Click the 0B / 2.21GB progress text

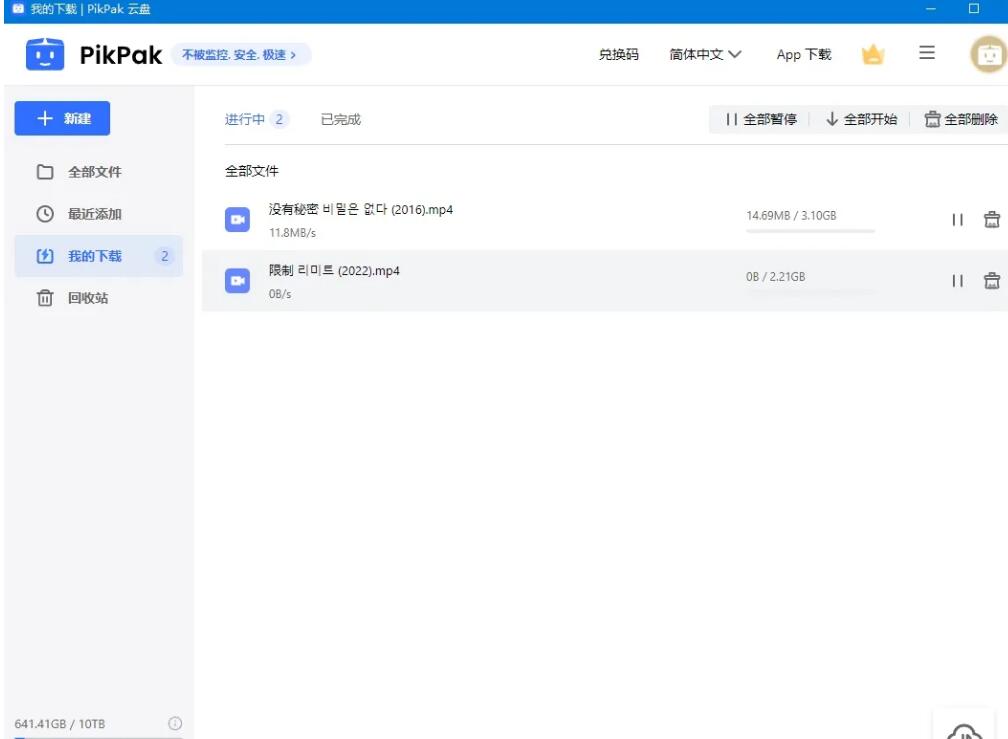point(775,277)
